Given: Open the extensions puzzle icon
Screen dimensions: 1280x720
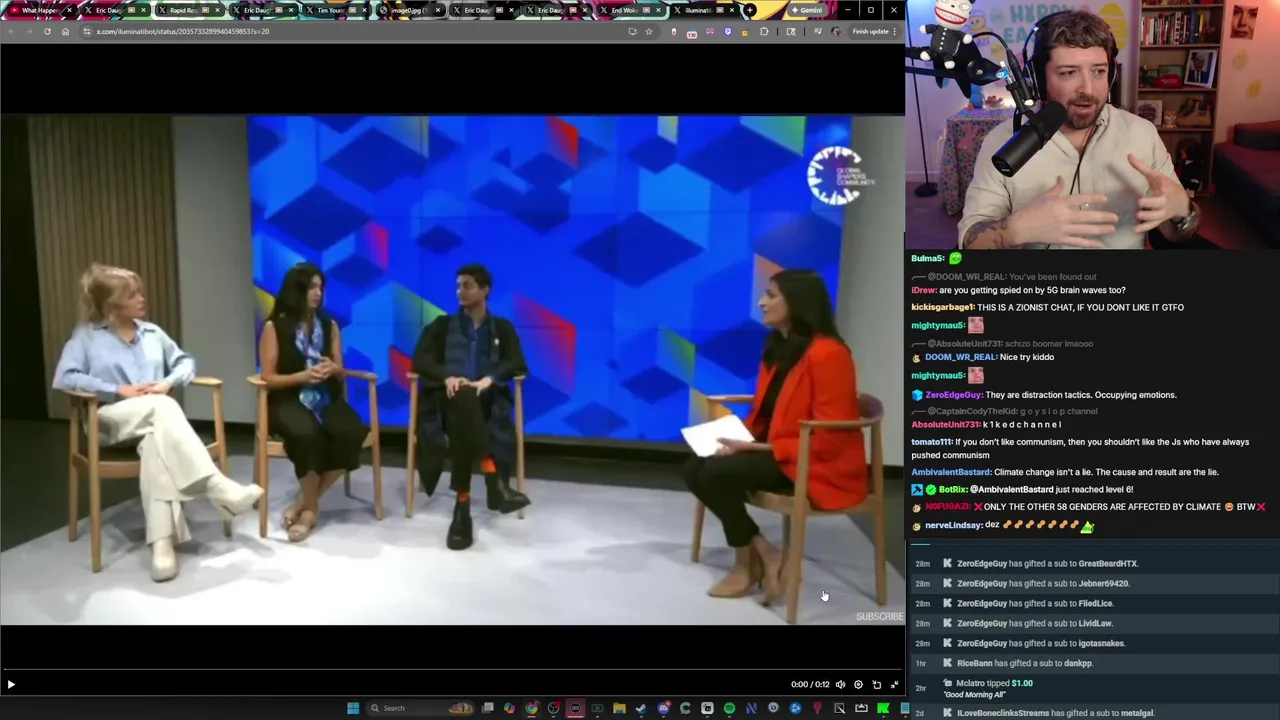Looking at the screenshot, I should [x=764, y=31].
